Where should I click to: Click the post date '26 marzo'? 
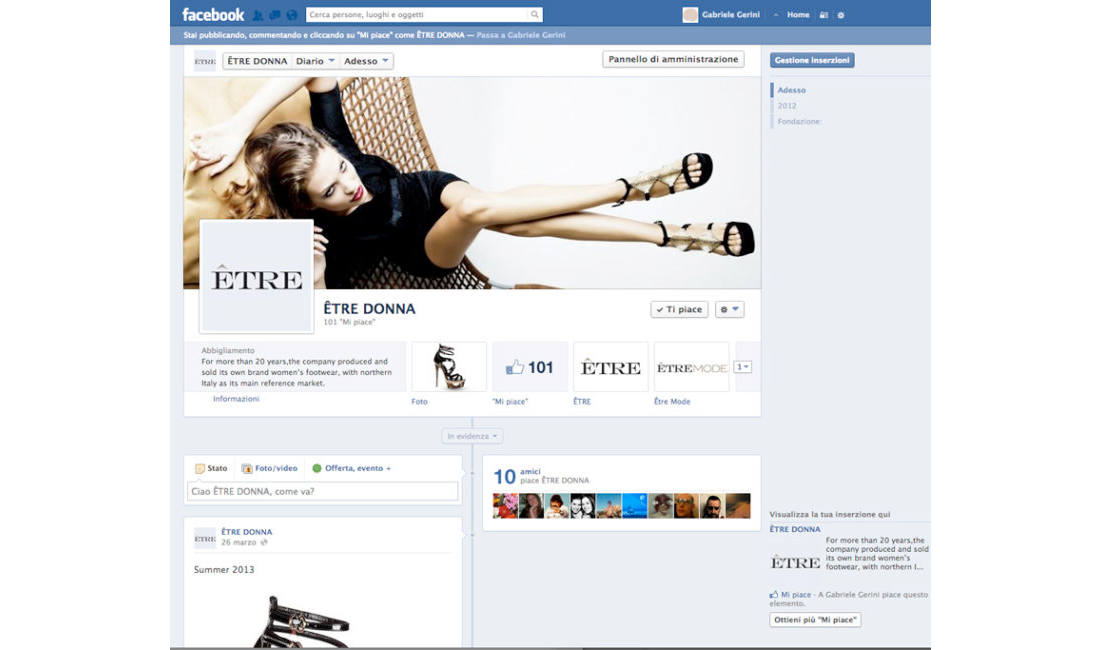point(239,543)
